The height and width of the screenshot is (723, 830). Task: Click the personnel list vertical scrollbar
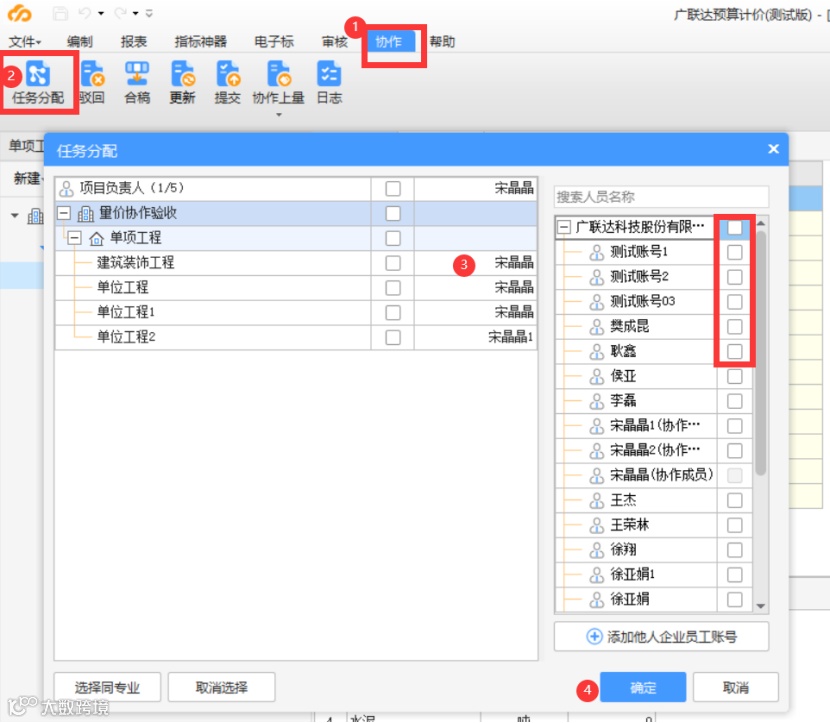761,353
